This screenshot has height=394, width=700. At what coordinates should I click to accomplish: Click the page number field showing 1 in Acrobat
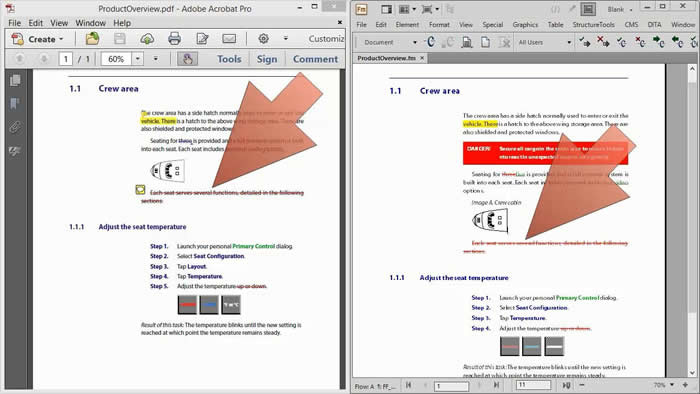tap(66, 59)
